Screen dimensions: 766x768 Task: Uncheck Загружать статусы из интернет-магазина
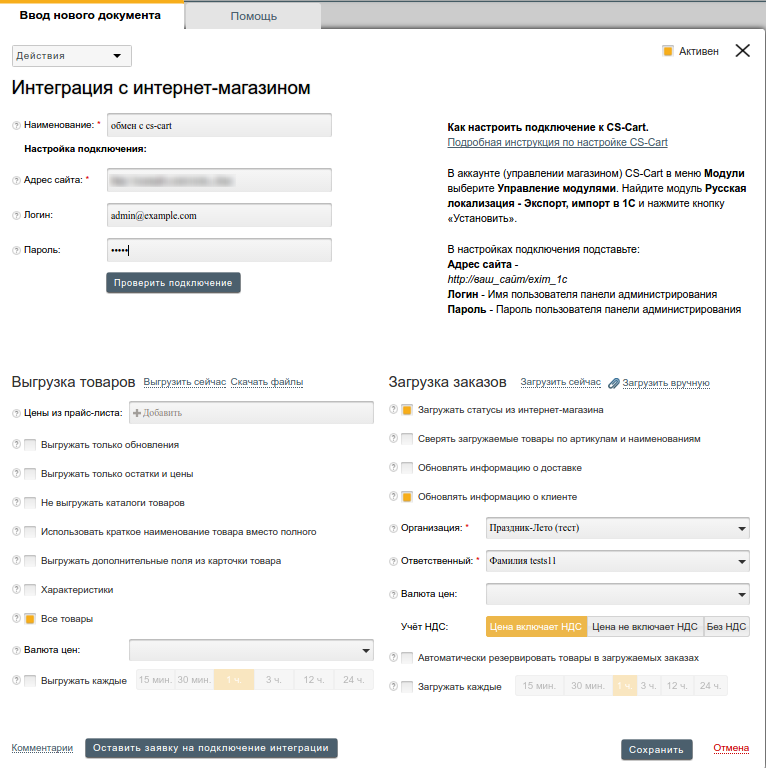click(x=407, y=410)
